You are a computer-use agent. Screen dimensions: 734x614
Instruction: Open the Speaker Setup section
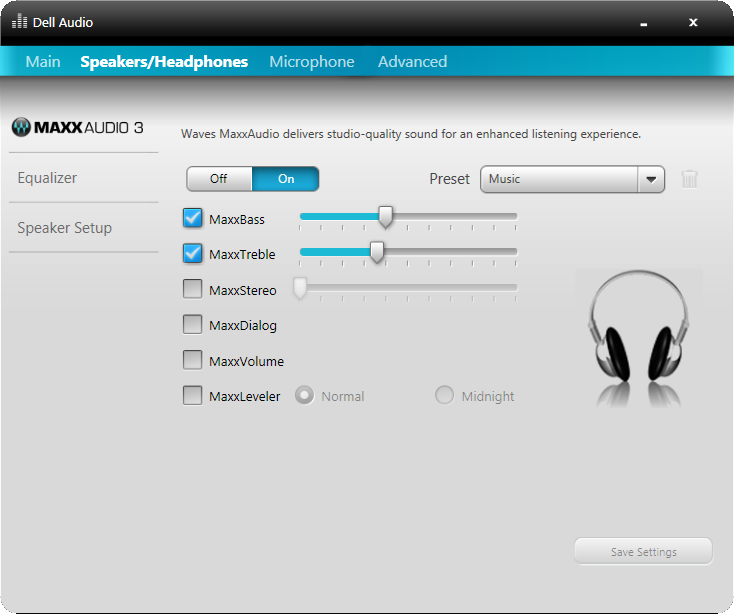pos(65,228)
